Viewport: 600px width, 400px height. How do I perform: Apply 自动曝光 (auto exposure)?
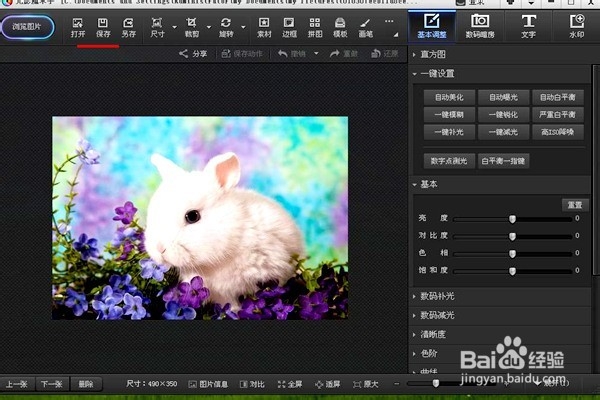[504, 97]
